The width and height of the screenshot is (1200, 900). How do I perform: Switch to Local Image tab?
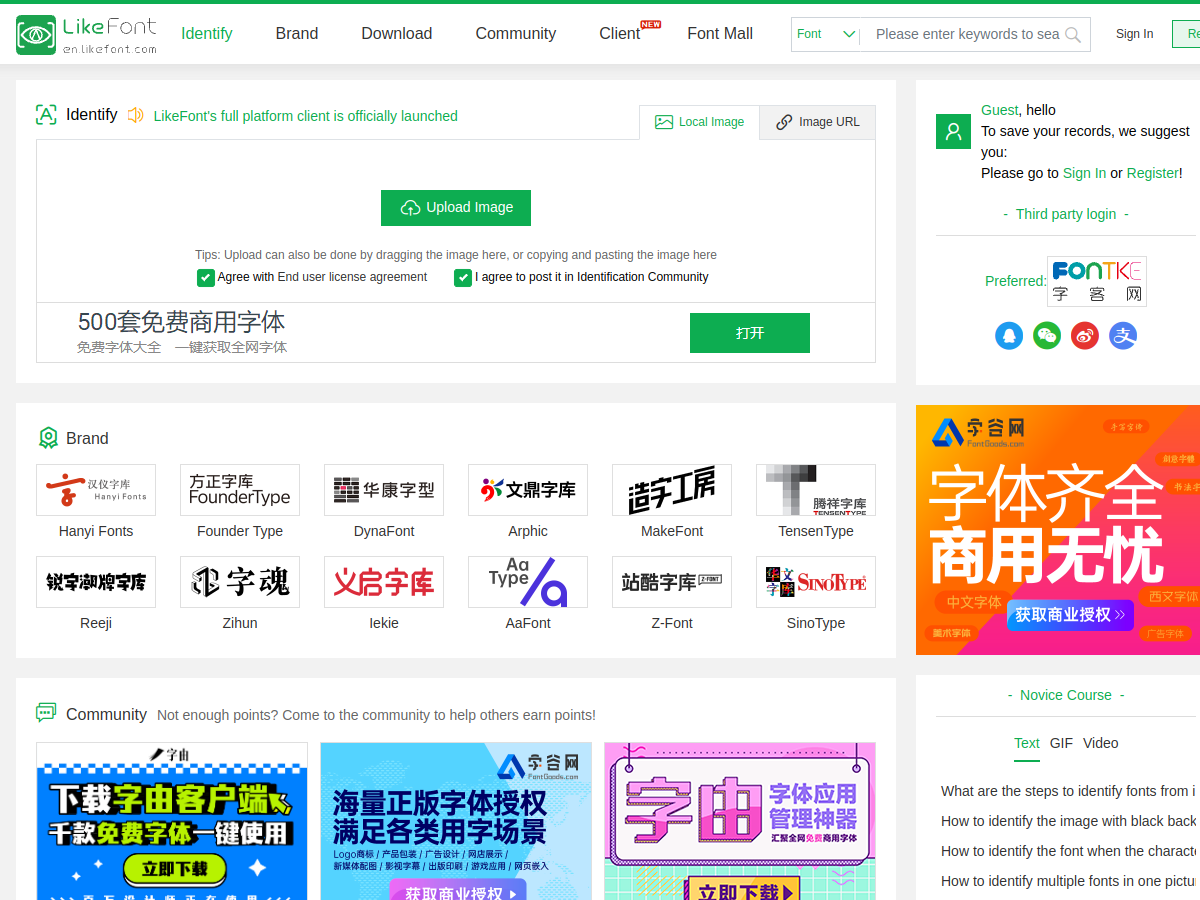coord(700,122)
